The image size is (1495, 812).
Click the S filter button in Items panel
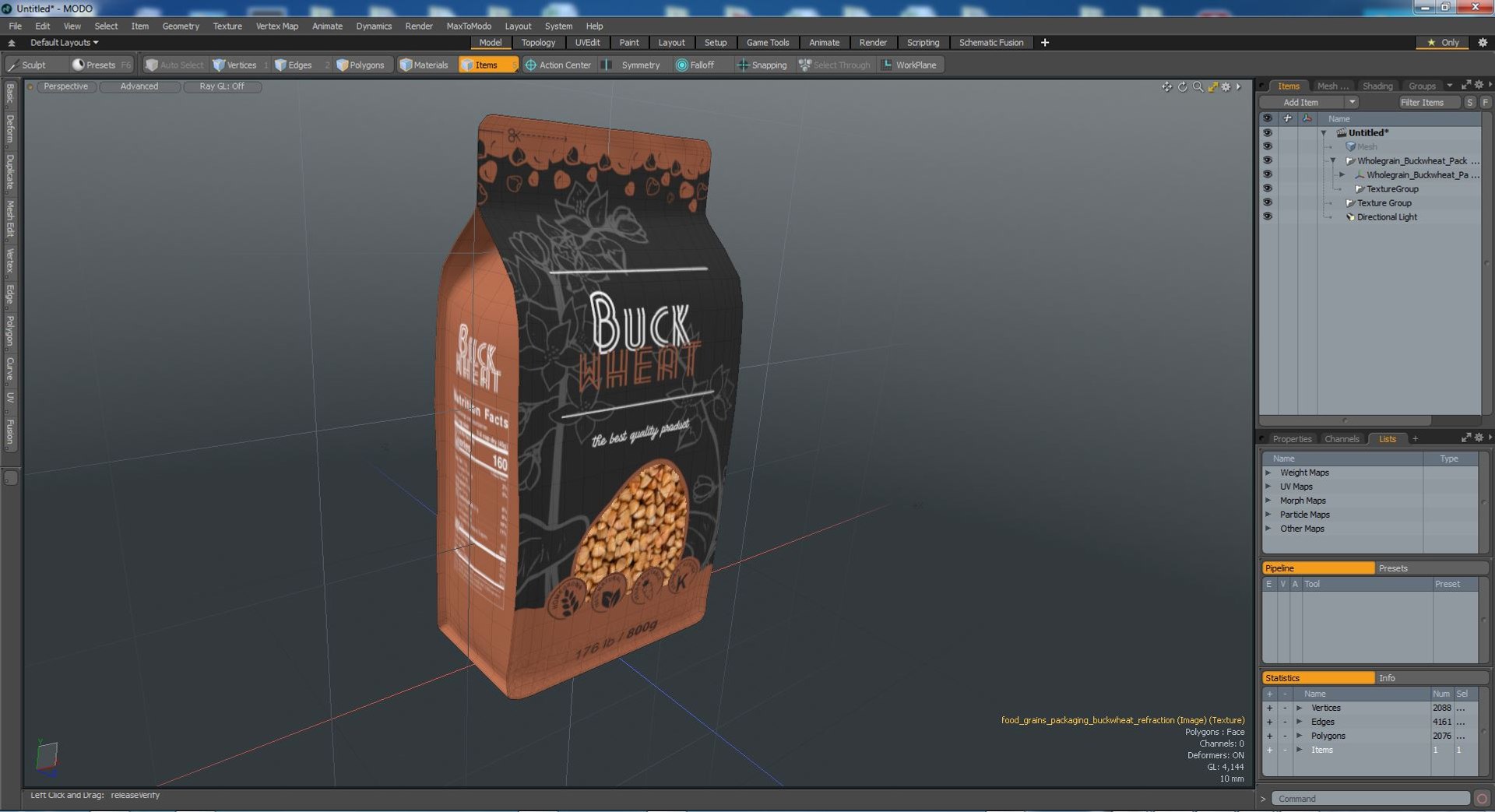click(x=1469, y=102)
